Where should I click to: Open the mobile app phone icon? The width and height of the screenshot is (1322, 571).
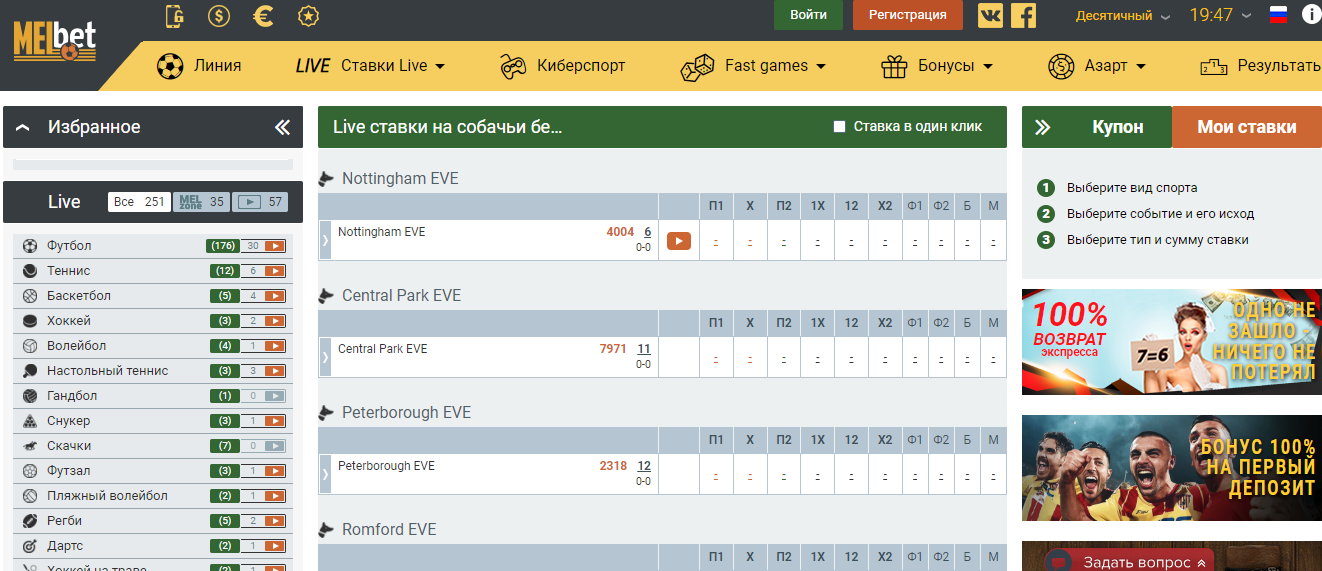(x=175, y=15)
